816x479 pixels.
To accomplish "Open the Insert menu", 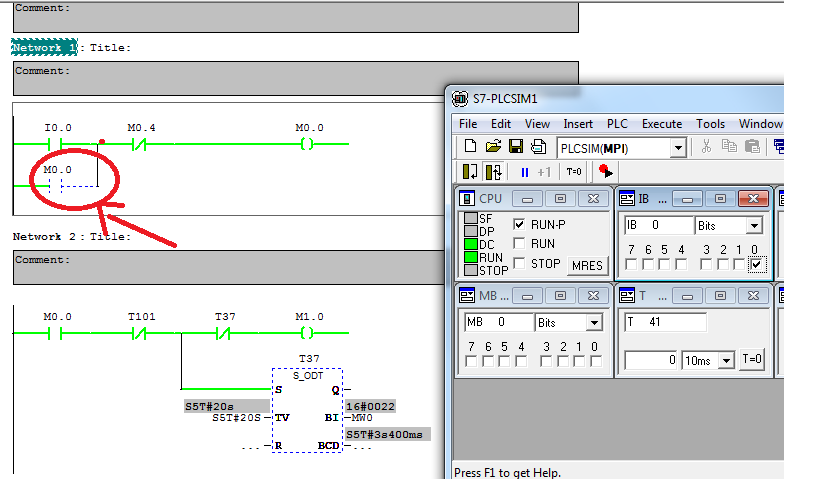I will [578, 124].
